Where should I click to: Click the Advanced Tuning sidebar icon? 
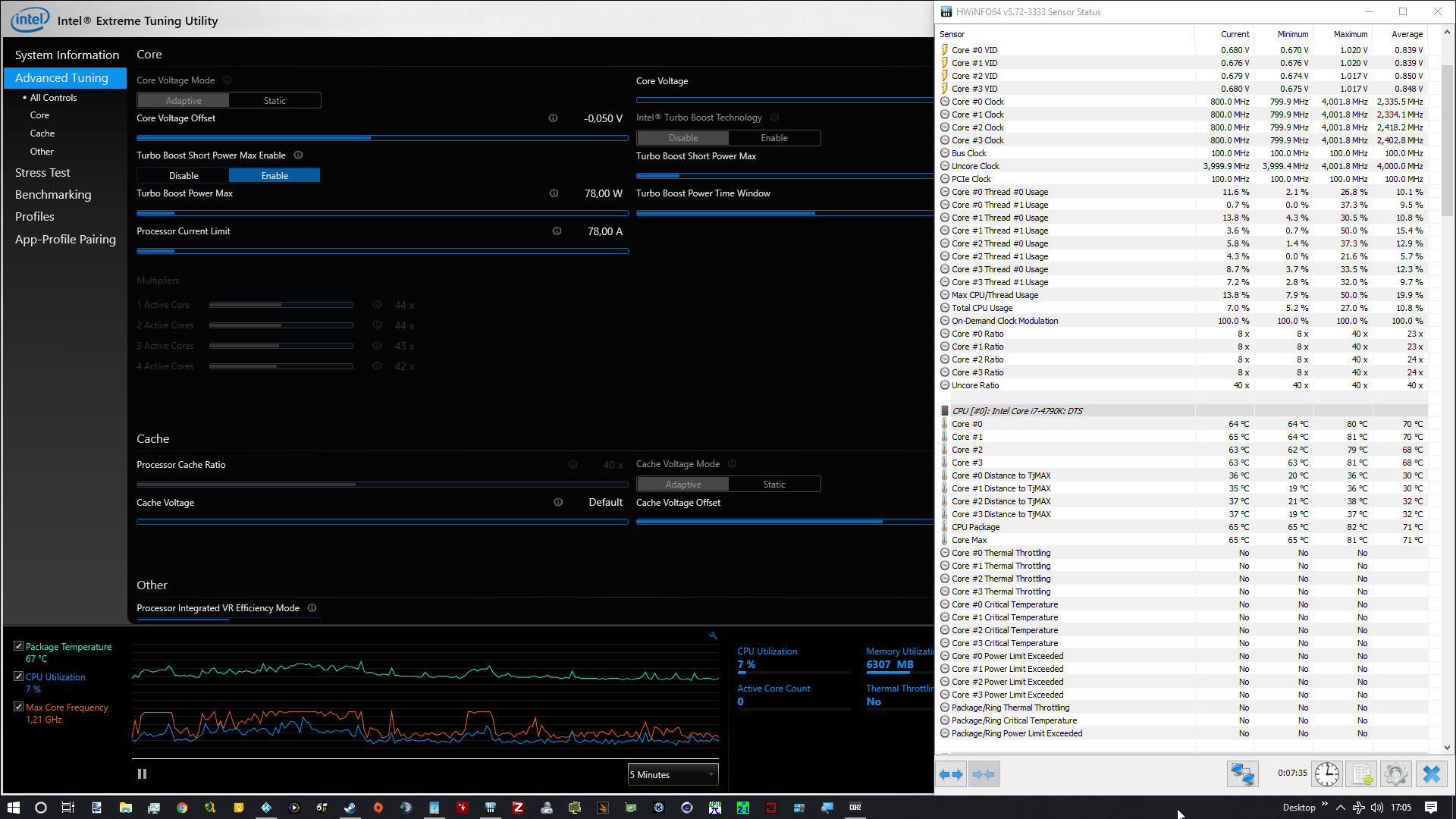tap(62, 77)
